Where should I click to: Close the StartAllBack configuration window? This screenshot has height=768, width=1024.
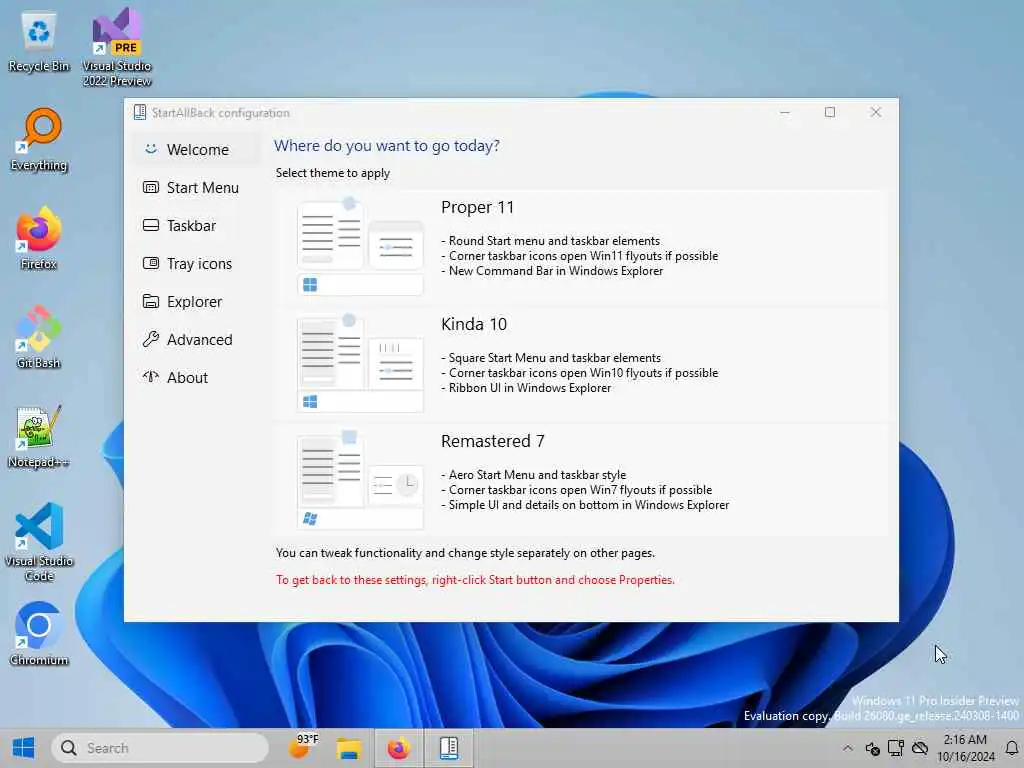[876, 112]
